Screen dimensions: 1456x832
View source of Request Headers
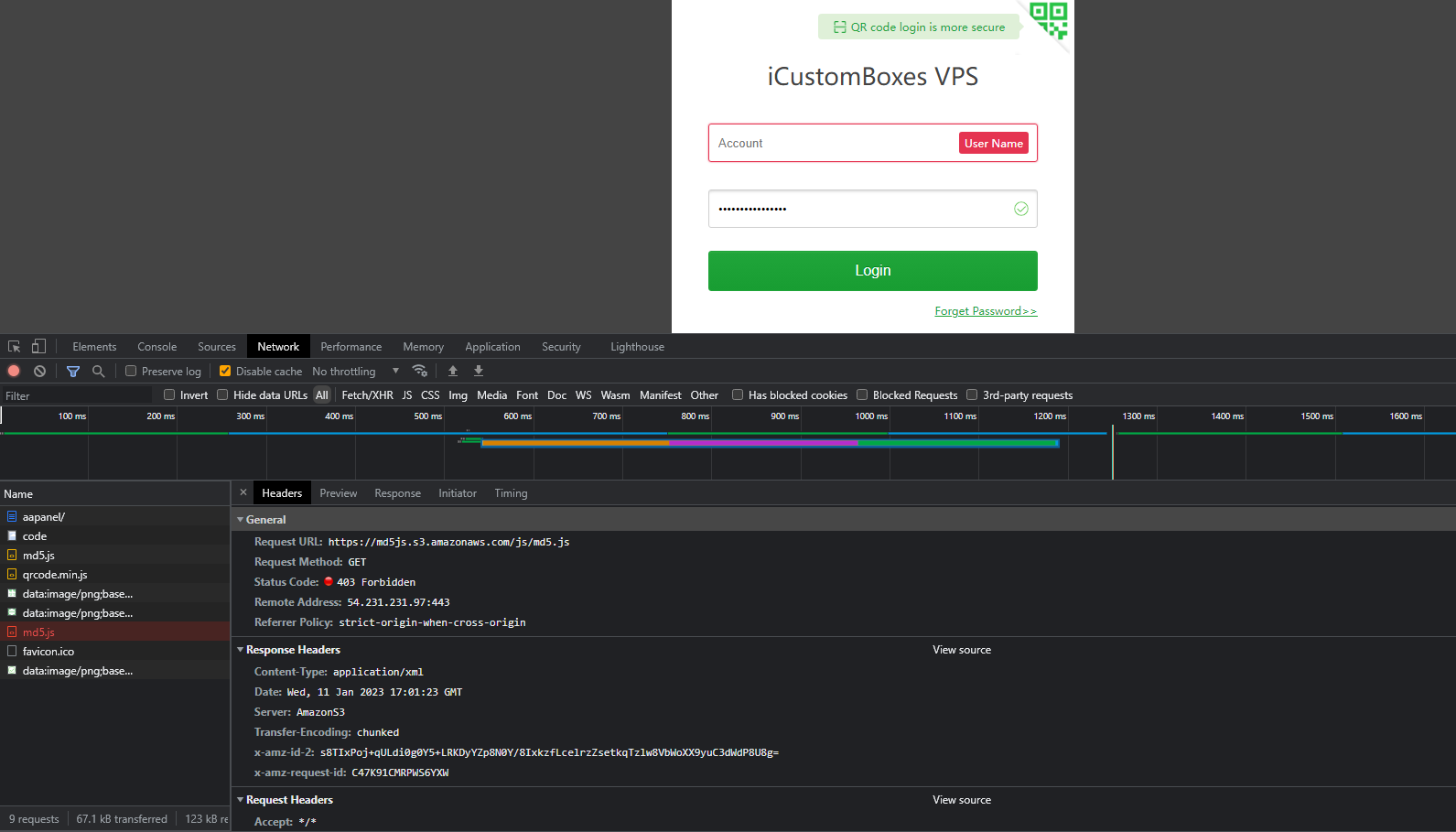tap(962, 800)
